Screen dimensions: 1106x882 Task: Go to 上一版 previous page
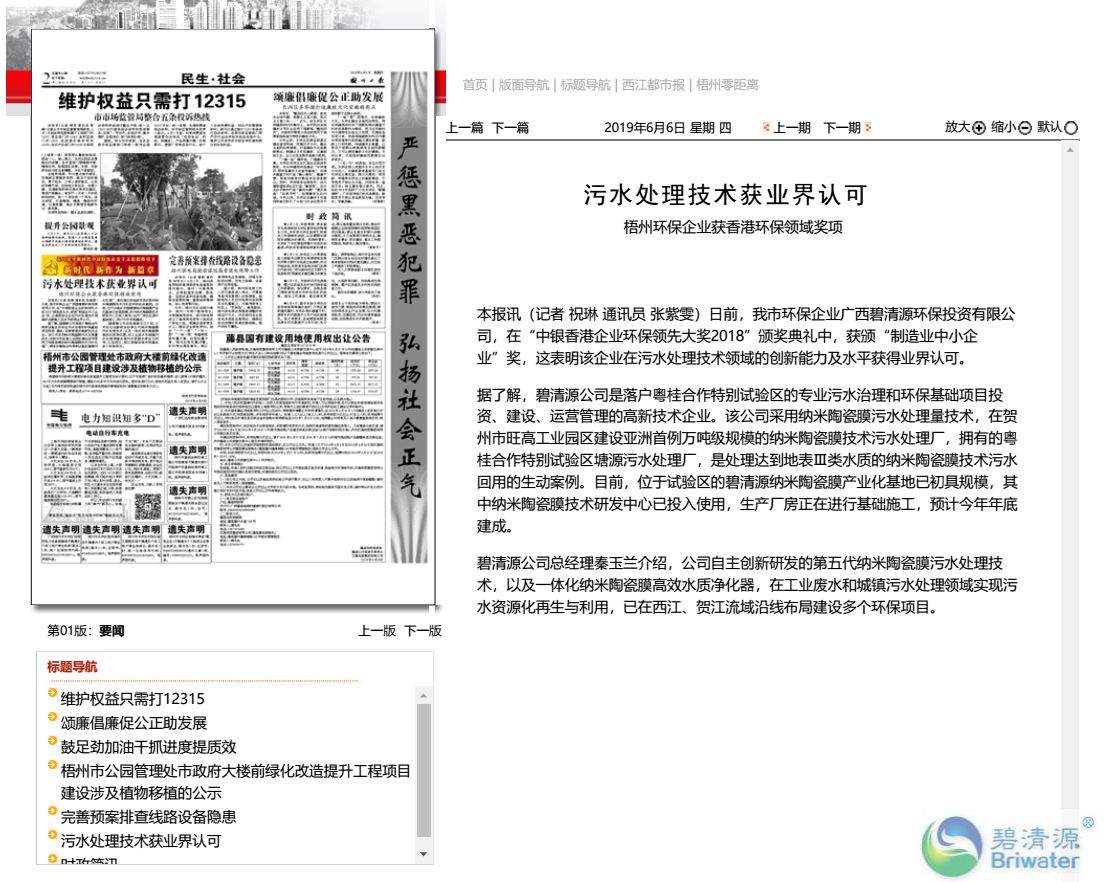(377, 631)
